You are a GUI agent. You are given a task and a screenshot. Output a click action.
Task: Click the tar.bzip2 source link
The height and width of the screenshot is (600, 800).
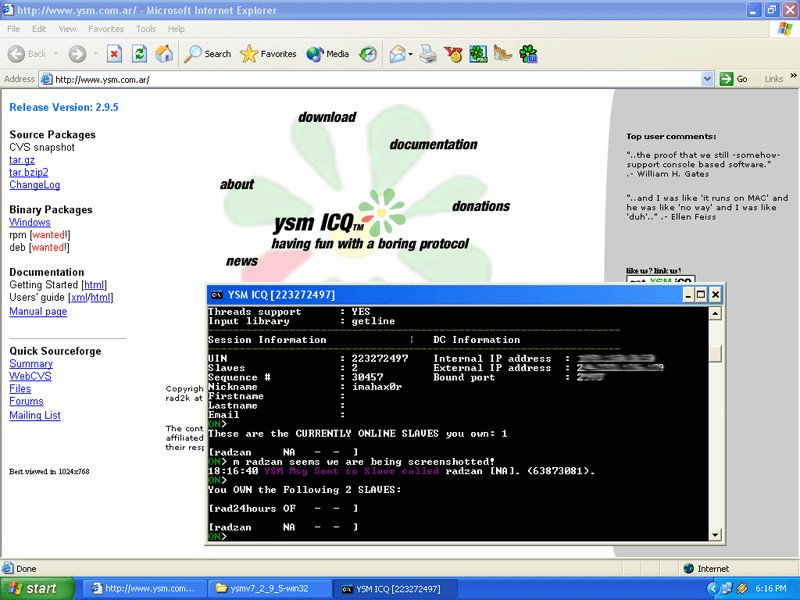click(x=29, y=172)
